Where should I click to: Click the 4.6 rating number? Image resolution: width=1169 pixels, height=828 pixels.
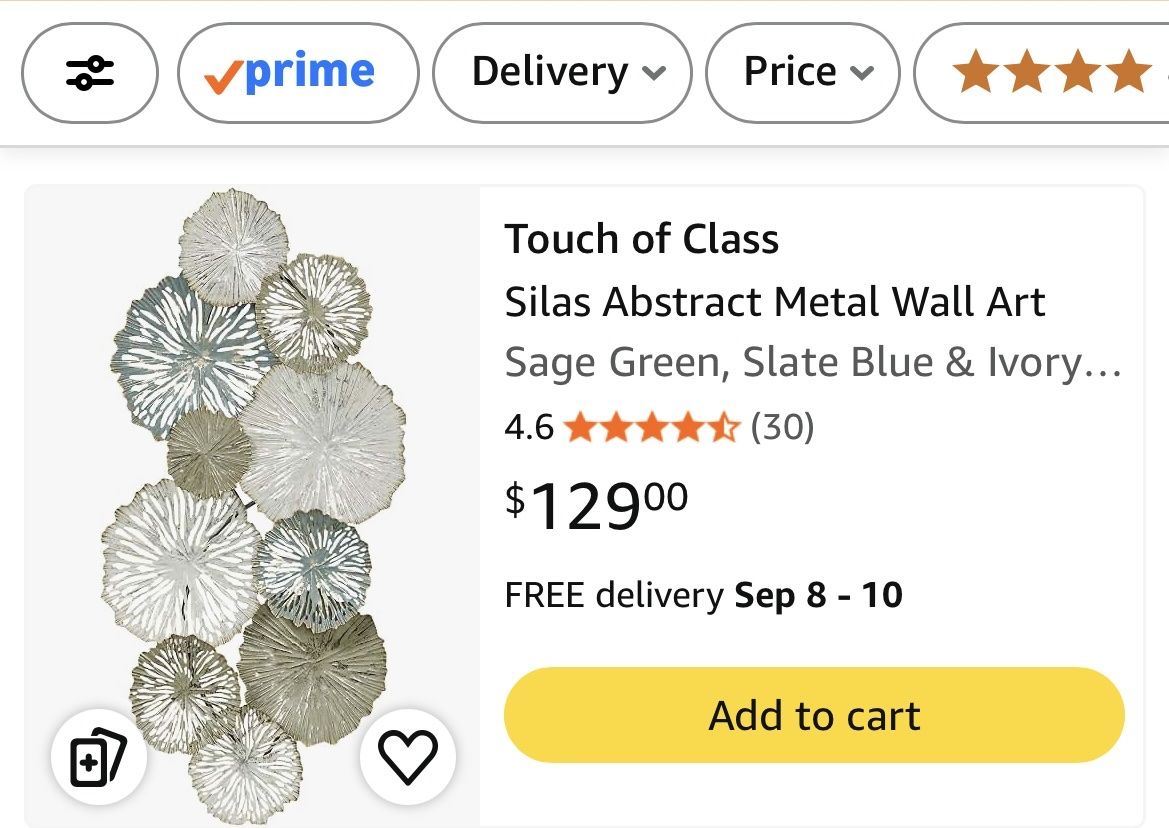(x=529, y=428)
